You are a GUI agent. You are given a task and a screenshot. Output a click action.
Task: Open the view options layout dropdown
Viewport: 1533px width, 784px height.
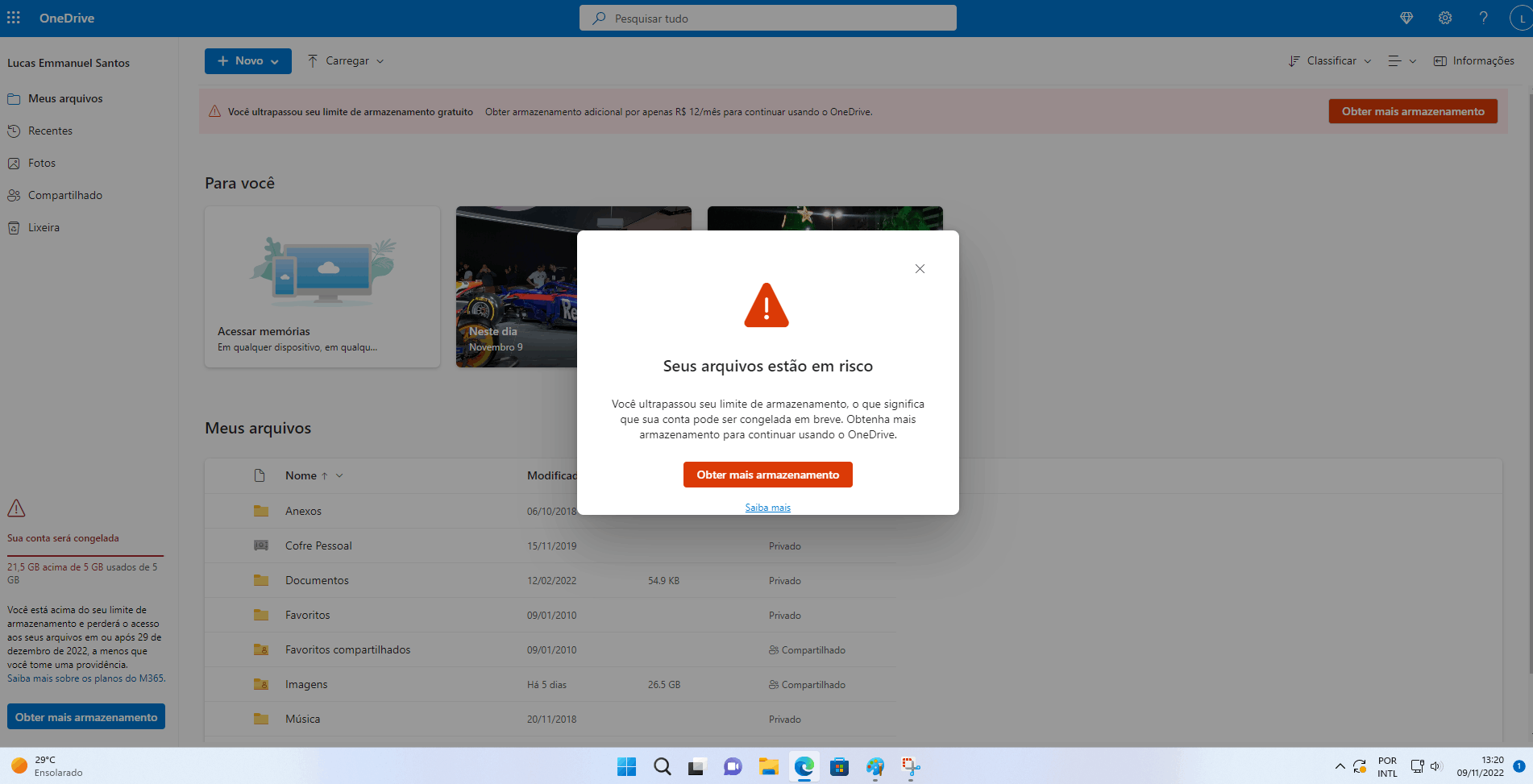coord(1402,61)
